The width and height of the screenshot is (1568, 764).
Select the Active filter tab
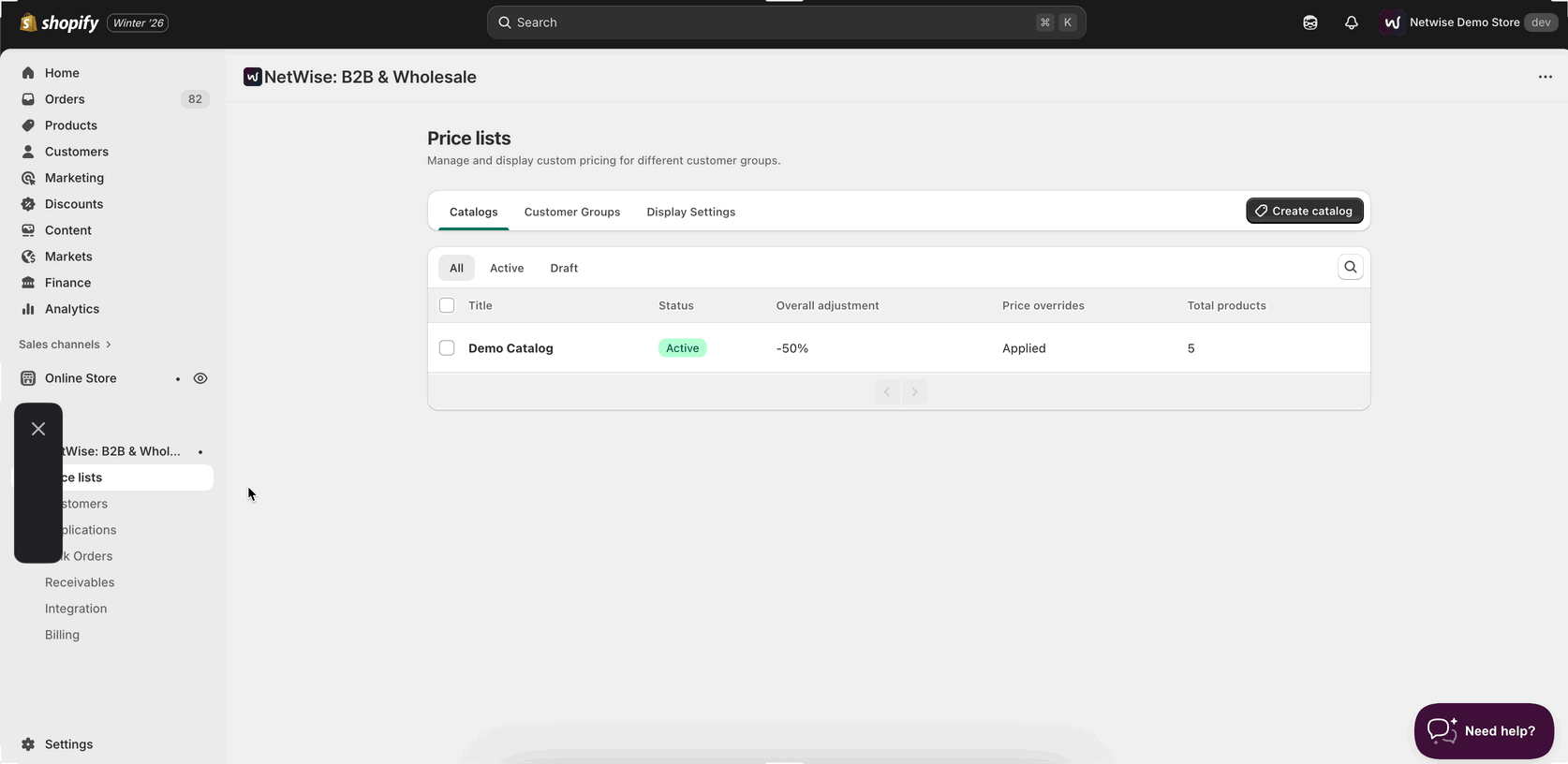coord(507,268)
